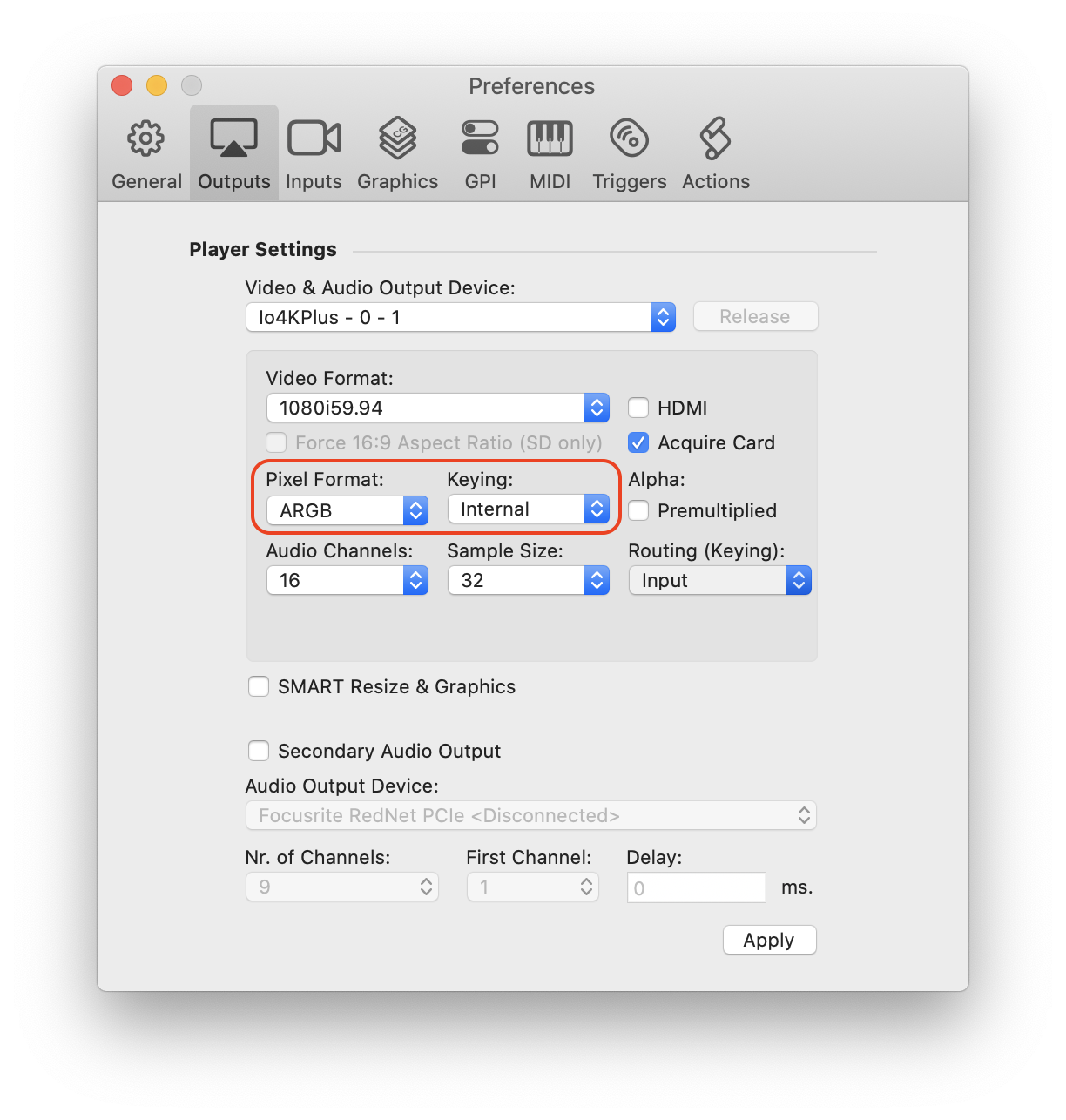Enable Secondary Audio Output checkbox
Screen dimensions: 1066x1120
(x=259, y=751)
